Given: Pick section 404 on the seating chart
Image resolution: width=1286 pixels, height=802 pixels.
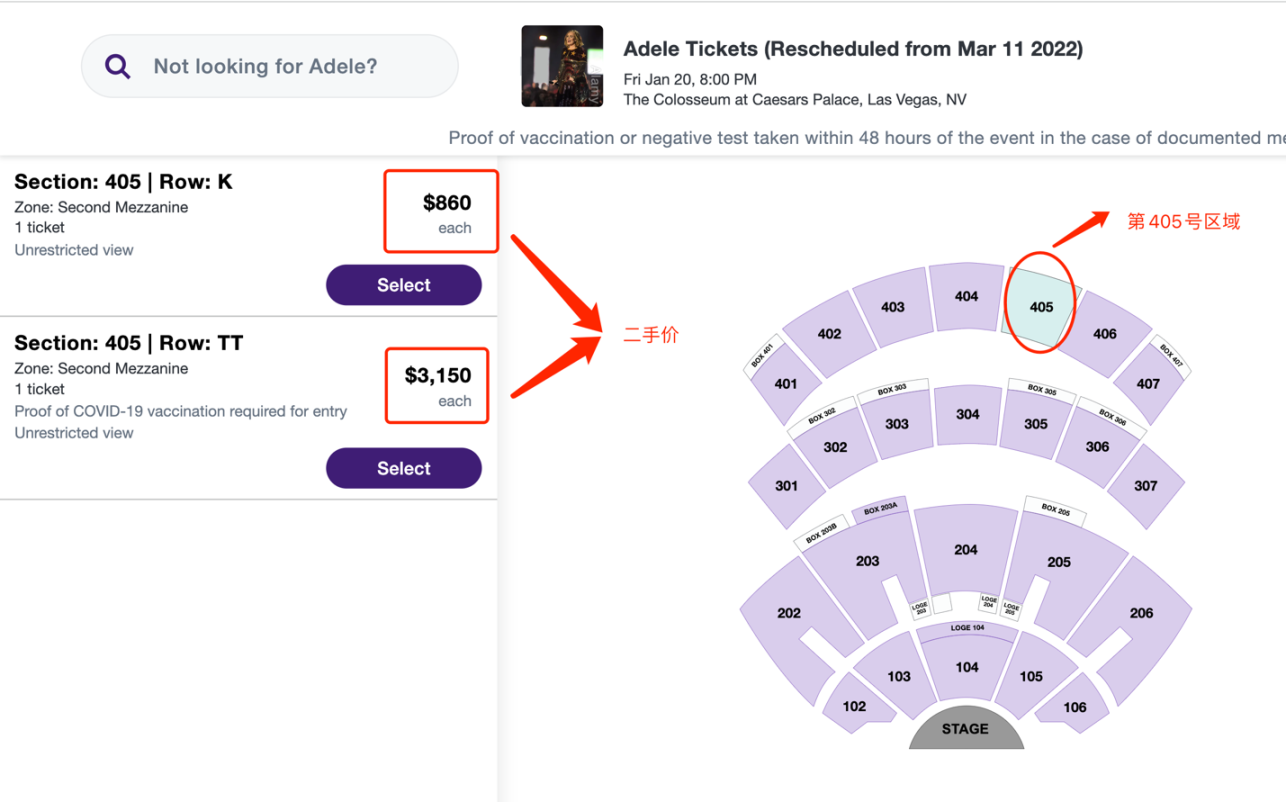Looking at the screenshot, I should 966,296.
